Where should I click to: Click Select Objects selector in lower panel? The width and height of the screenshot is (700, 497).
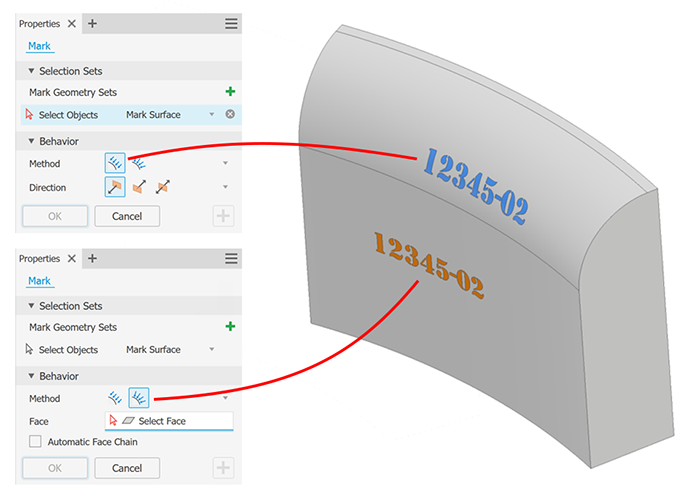pos(62,350)
